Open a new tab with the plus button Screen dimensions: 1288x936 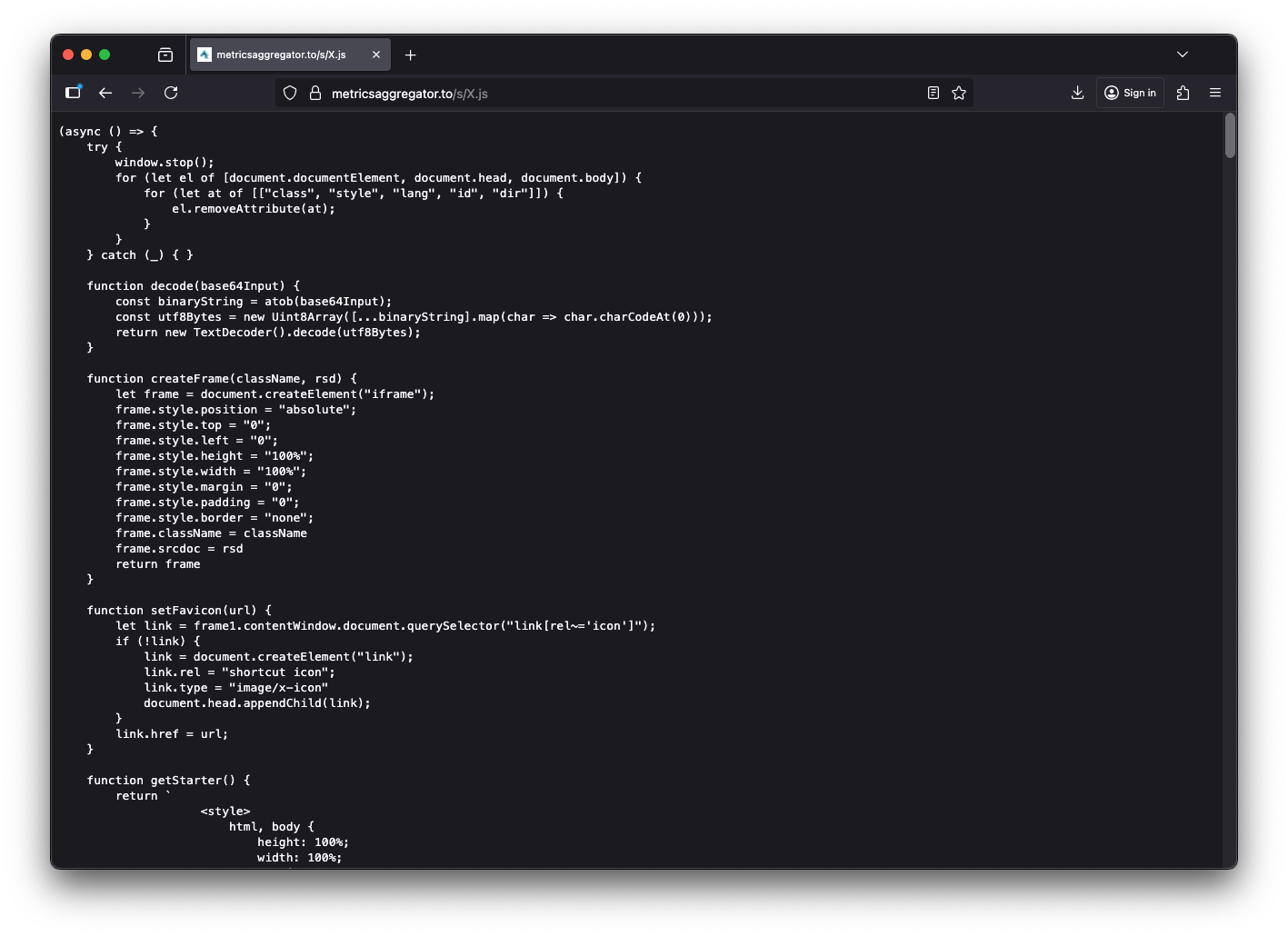[x=410, y=55]
